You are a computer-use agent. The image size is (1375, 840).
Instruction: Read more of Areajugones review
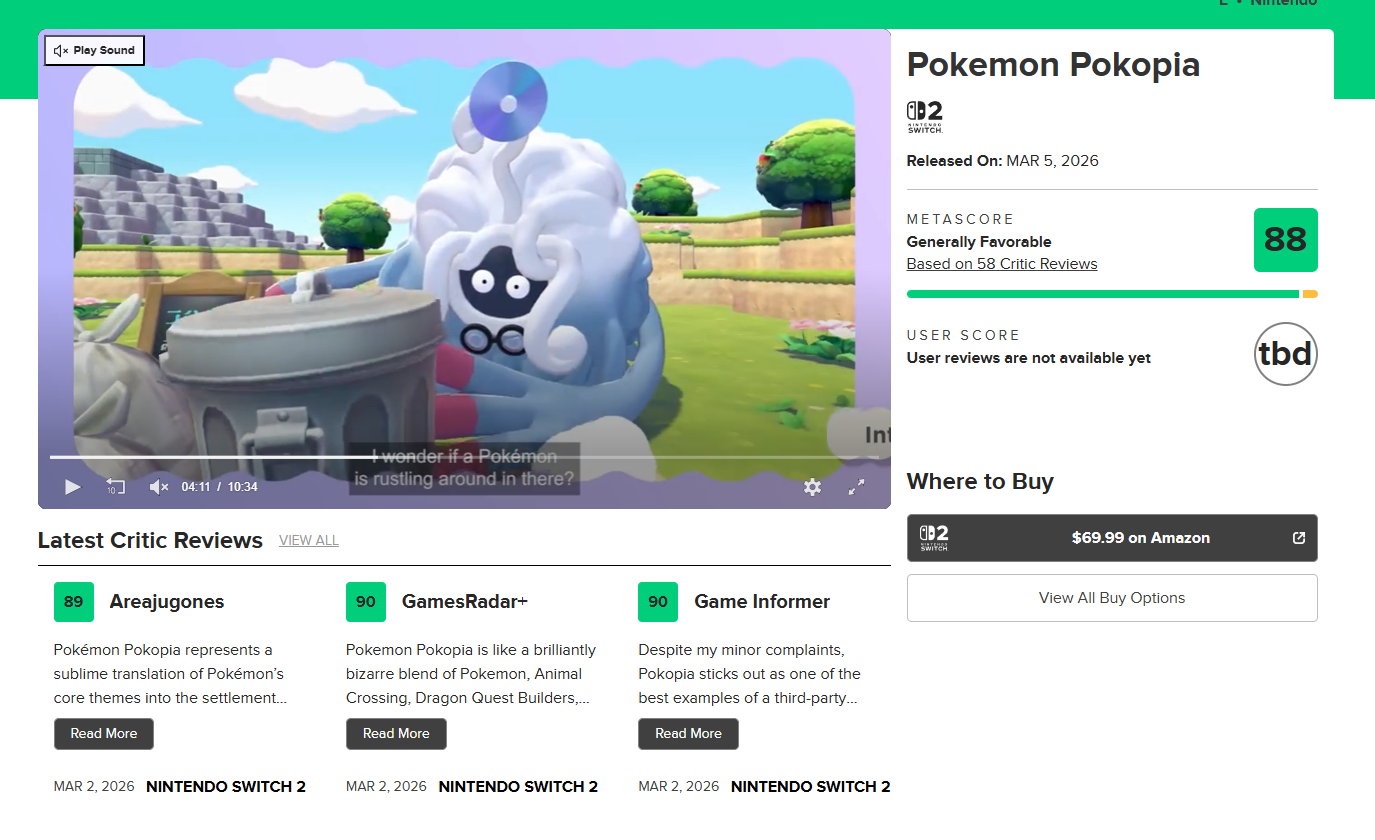coord(104,733)
